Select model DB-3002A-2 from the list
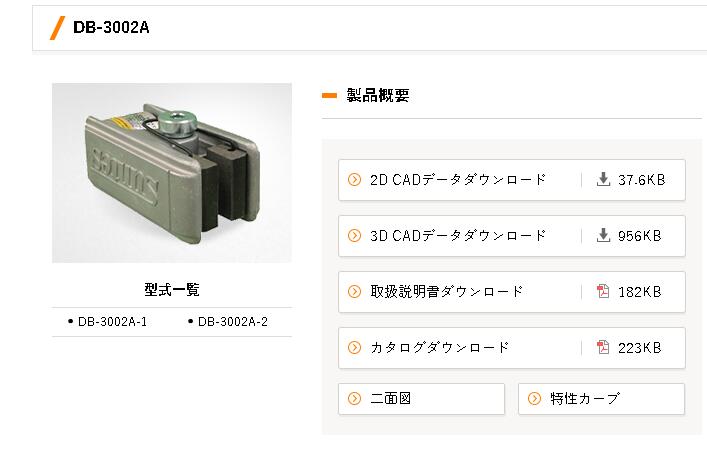Viewport: 707px width, 460px height. (x=232, y=322)
